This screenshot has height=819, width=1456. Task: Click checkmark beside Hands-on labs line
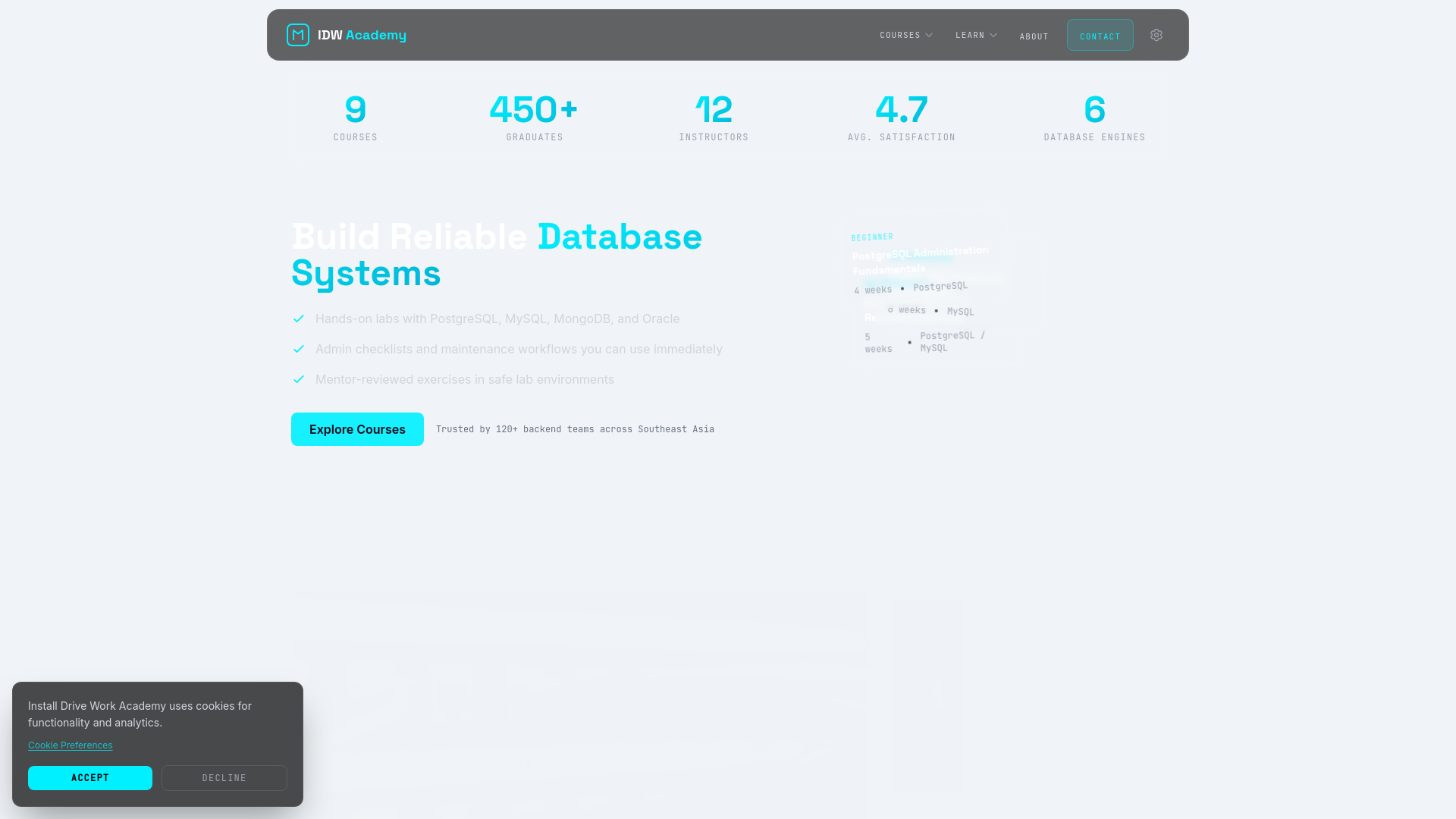pos(299,318)
